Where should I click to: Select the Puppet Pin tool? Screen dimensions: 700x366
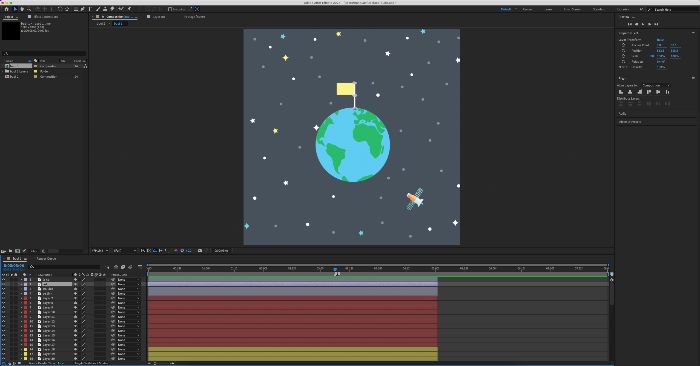pyautogui.click(x=129, y=9)
